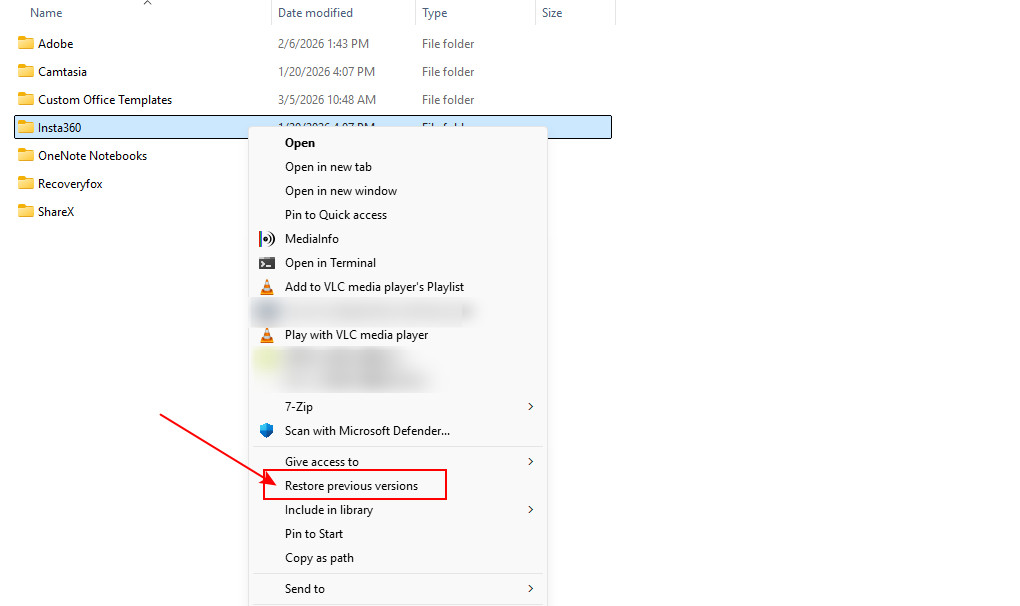1020x606 pixels.
Task: Select the ShareX folder name
Action: [x=56, y=211]
